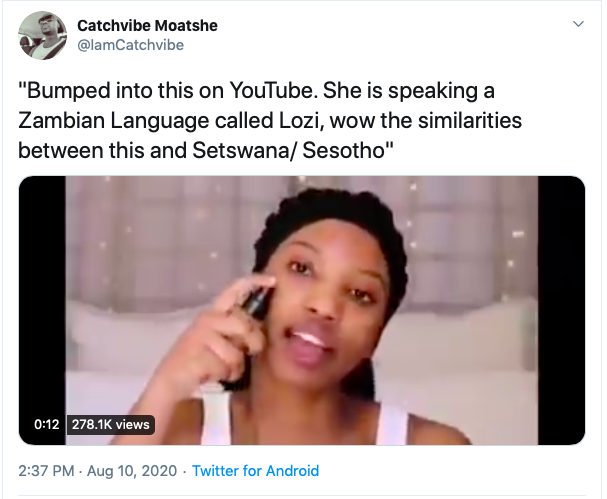This screenshot has height=499, width=607.
Task: Open Catchvibe Moatshe's profile picture
Action: (43, 35)
